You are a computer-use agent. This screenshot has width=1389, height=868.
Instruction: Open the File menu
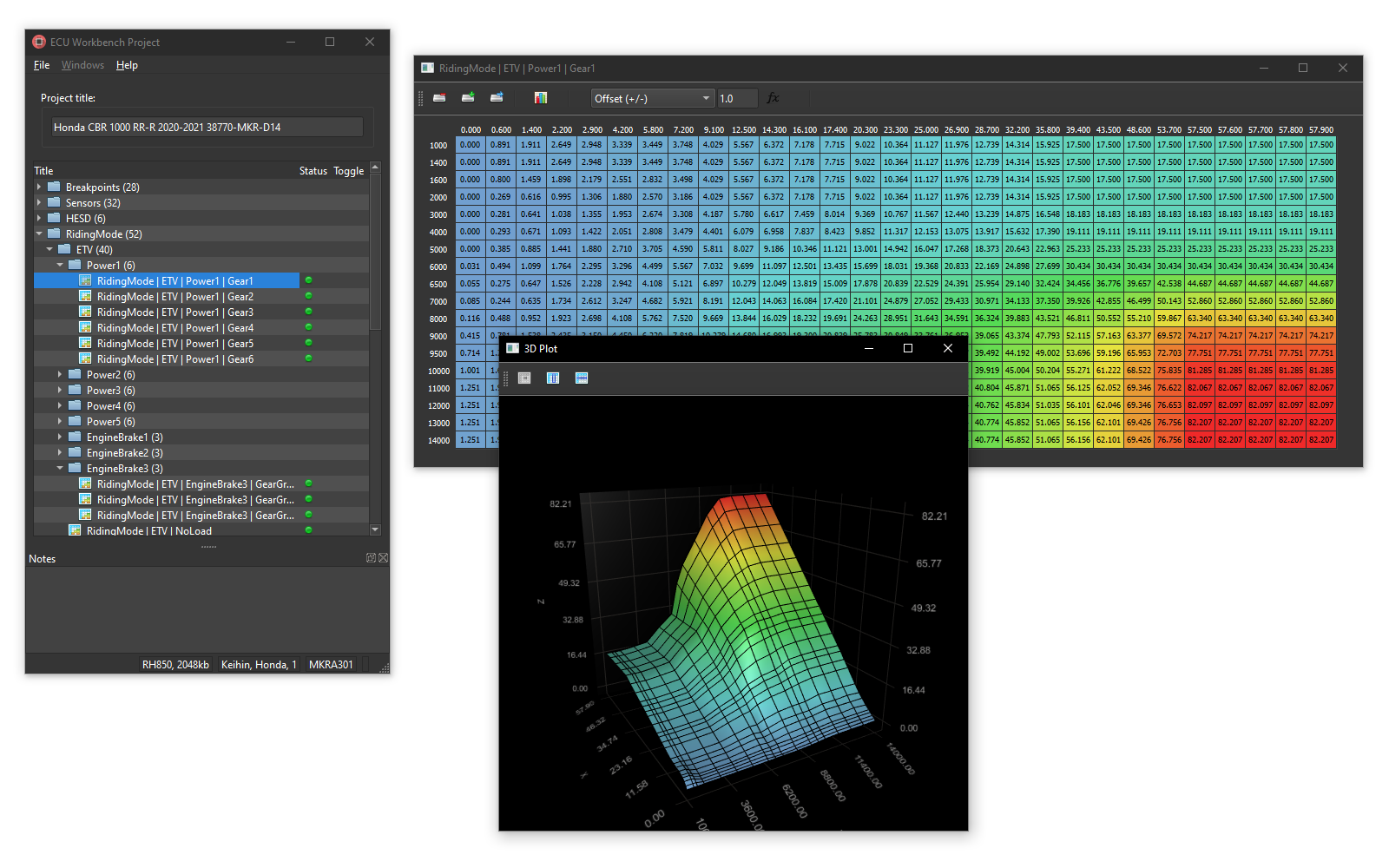tap(42, 65)
